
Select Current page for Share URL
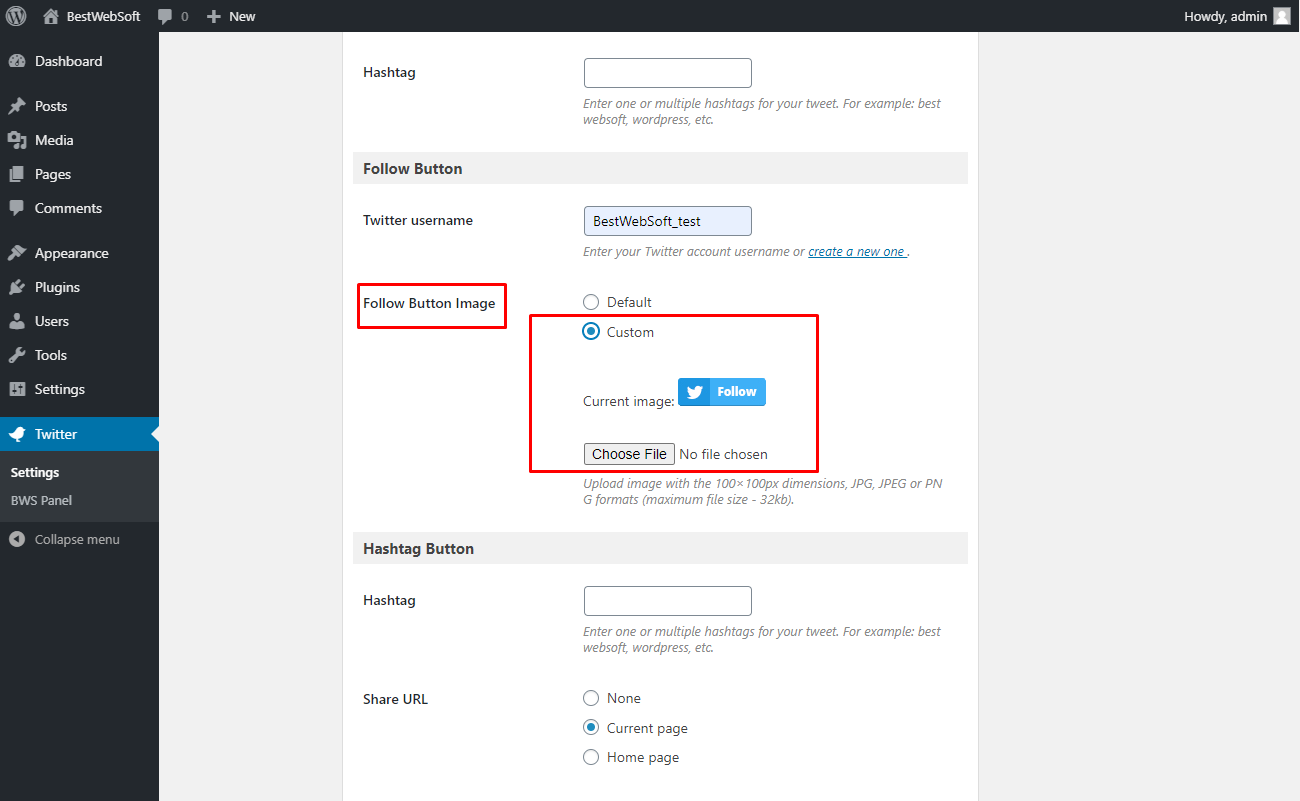click(591, 728)
